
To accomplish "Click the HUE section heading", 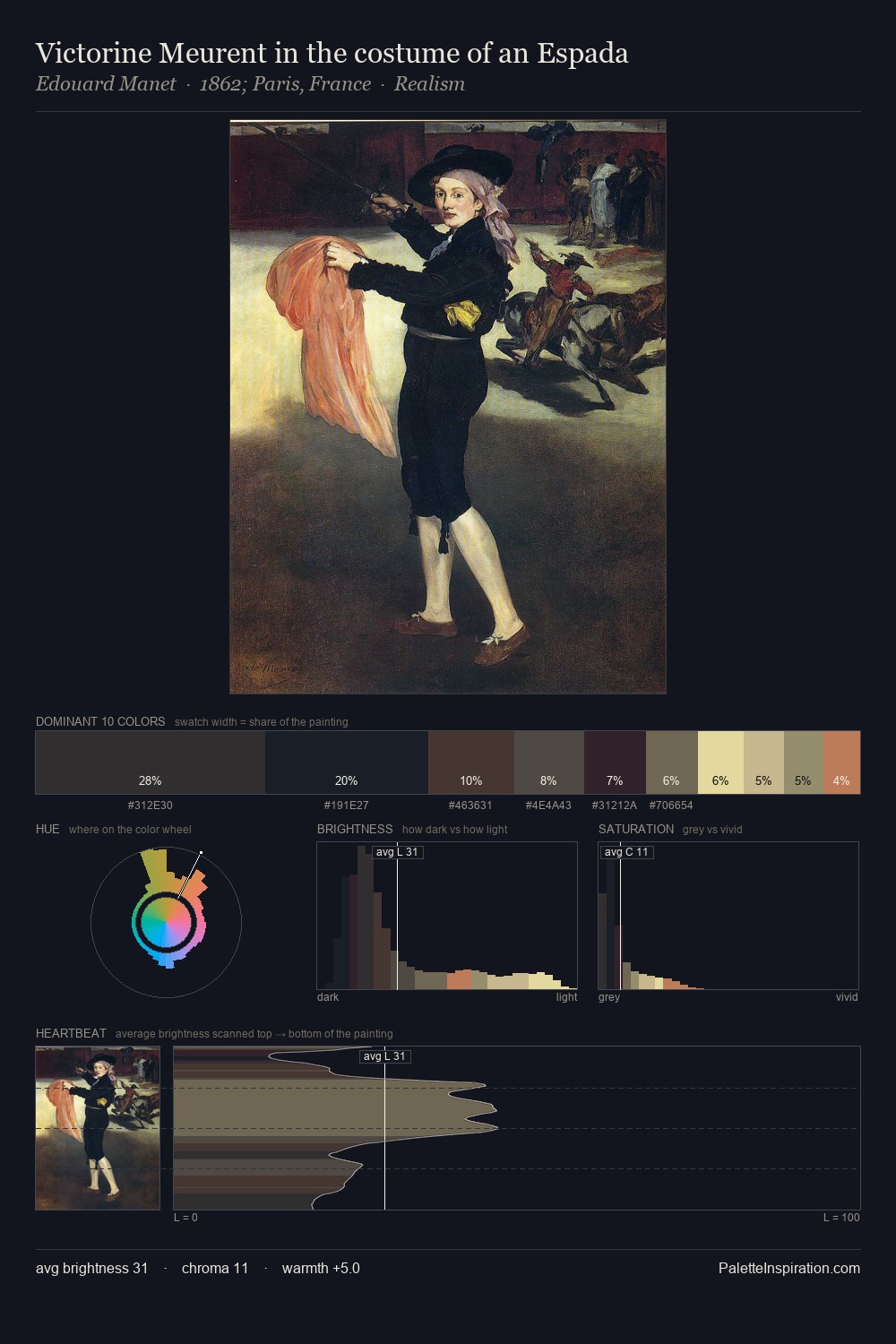I will (47, 830).
